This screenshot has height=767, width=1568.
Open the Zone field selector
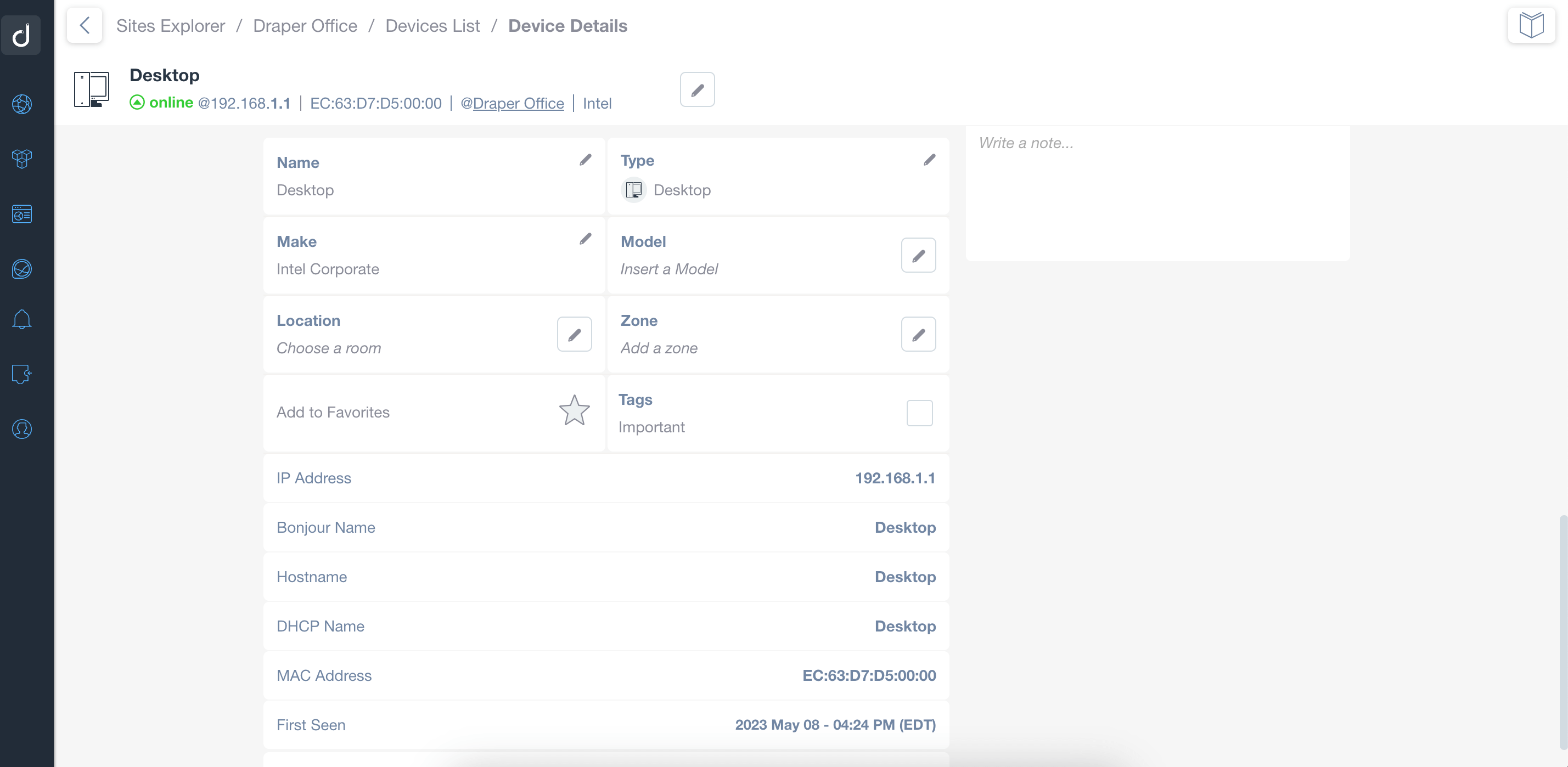pyautogui.click(x=919, y=334)
